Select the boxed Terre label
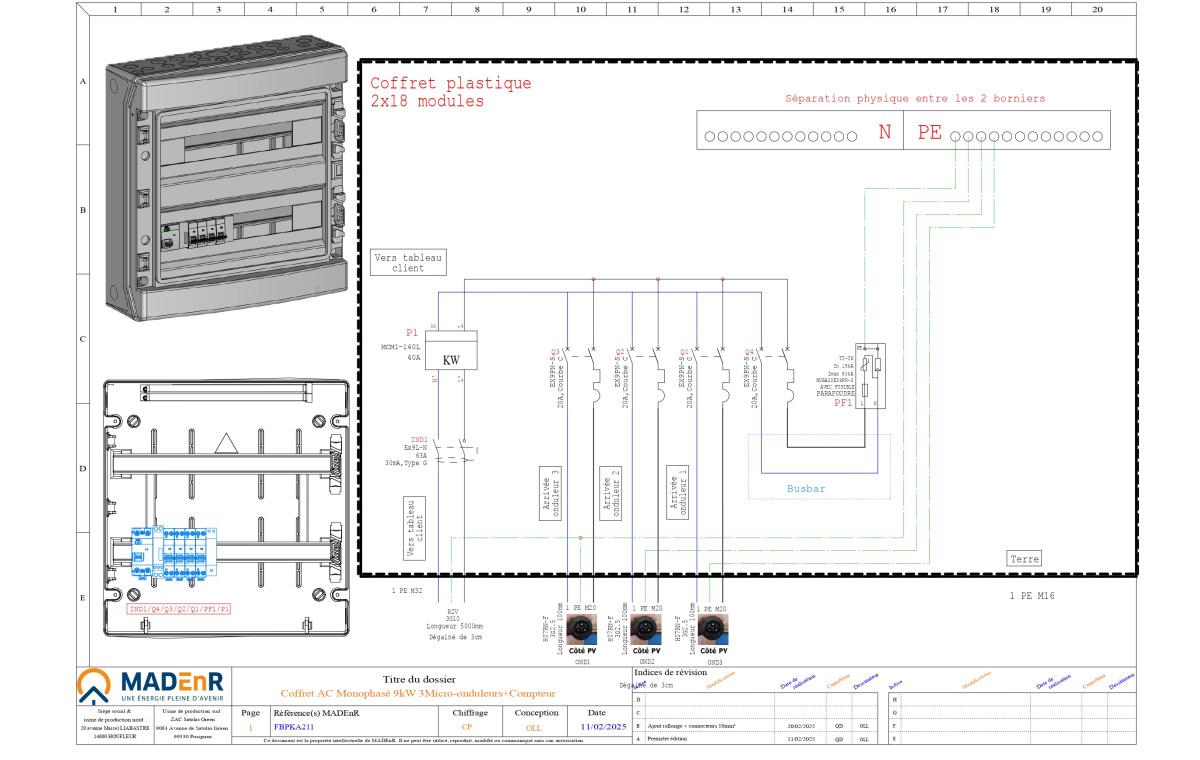 point(1025,559)
